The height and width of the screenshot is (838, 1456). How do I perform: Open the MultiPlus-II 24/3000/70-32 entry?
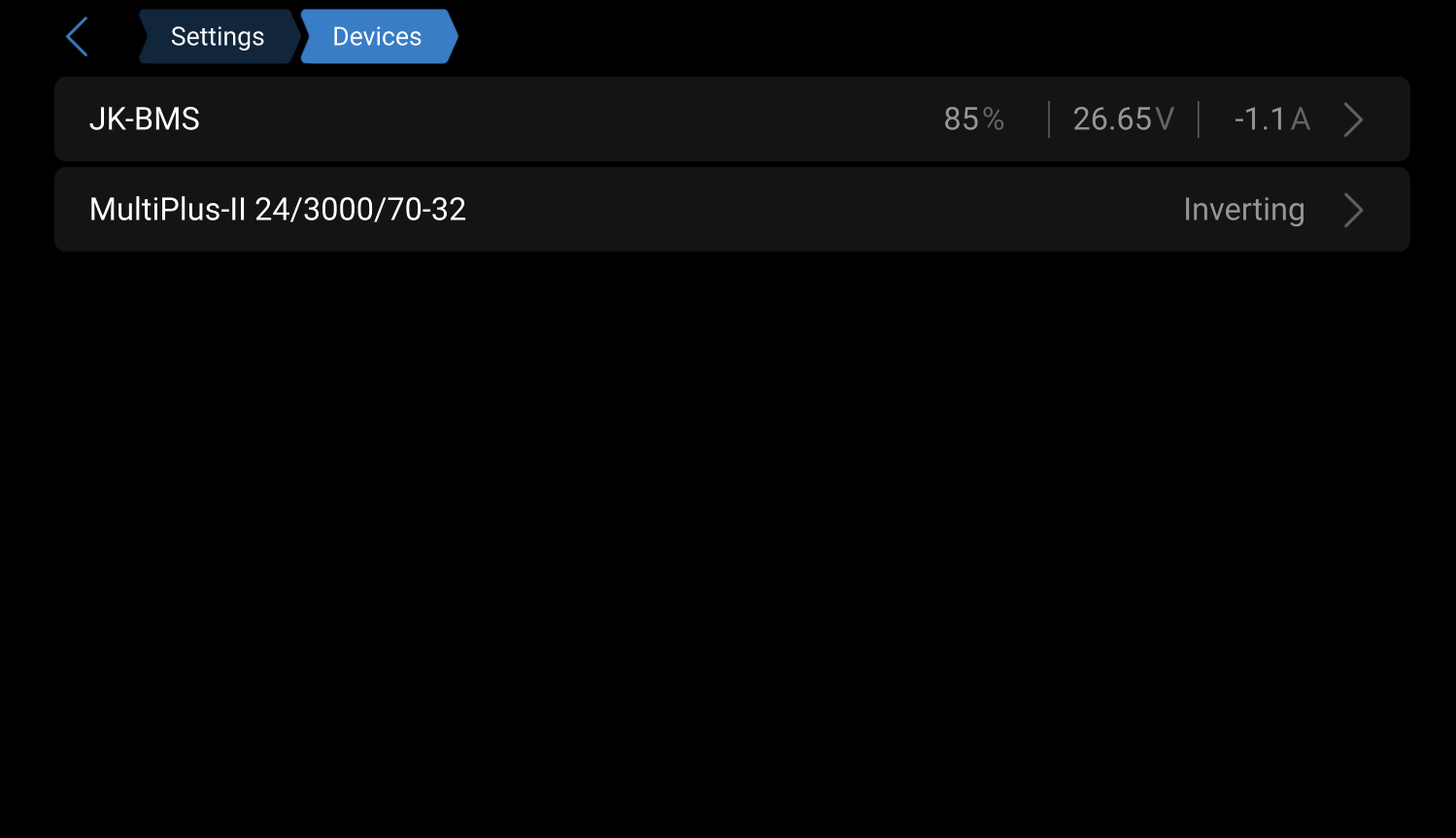(731, 210)
